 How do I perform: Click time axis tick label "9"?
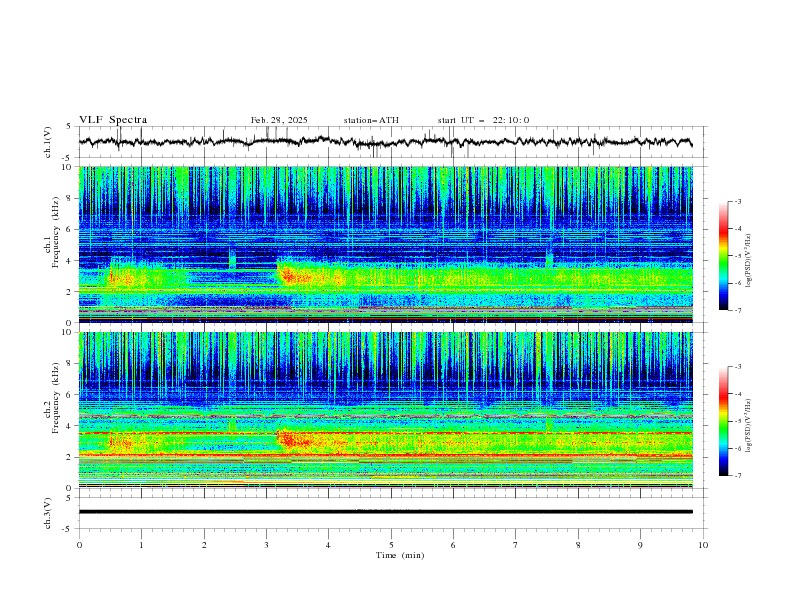[x=640, y=545]
